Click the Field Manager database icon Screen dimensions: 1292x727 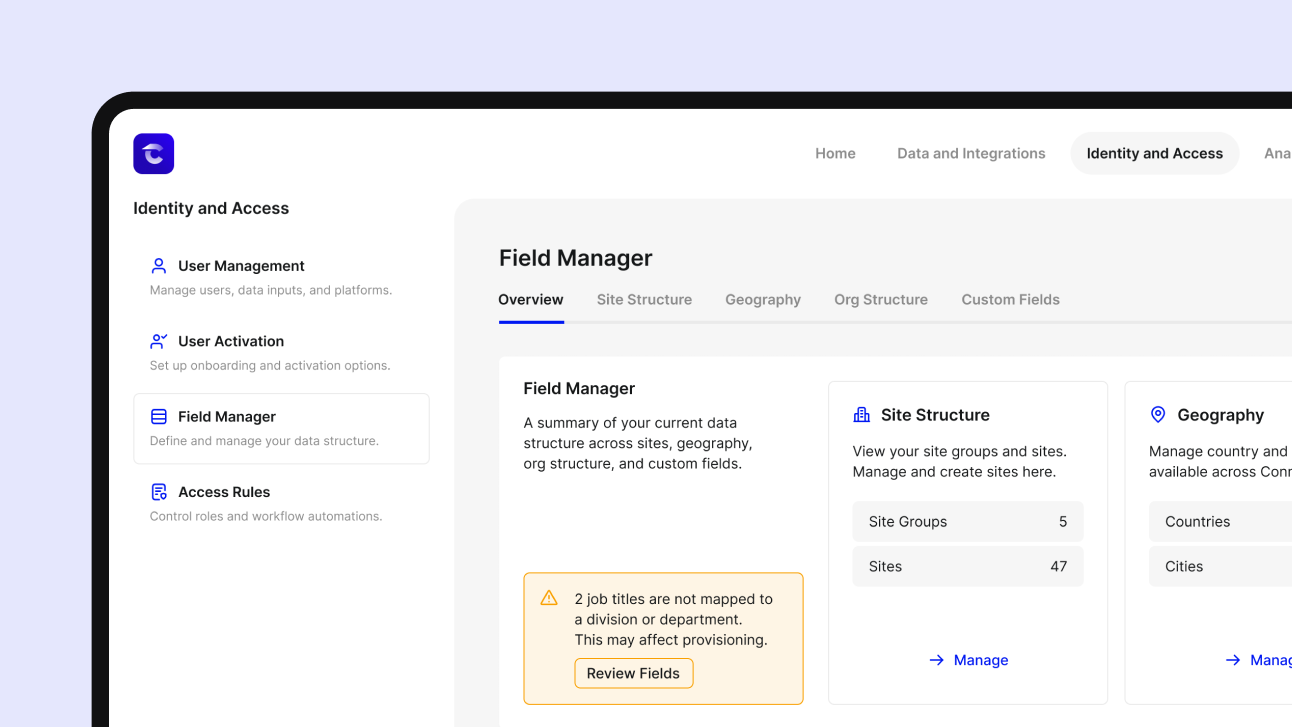[158, 417]
